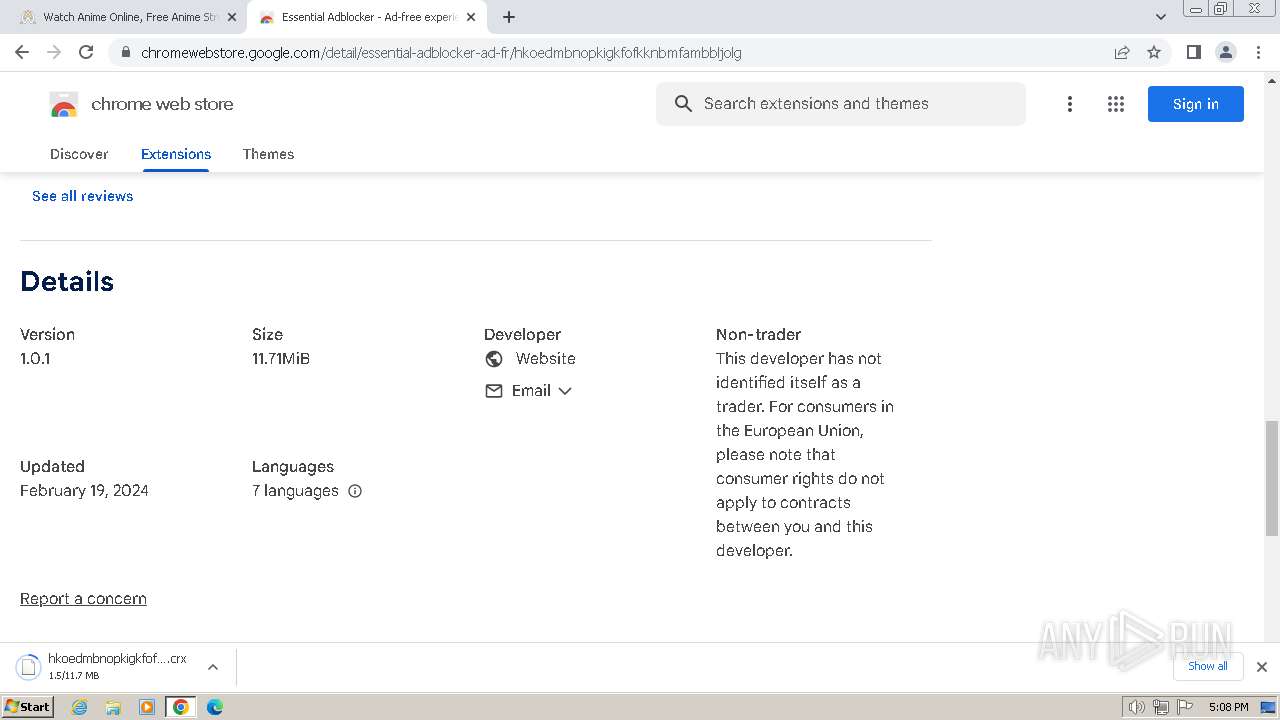Click the 5:08 PM taskbar clock
Viewport: 1280px width, 720px height.
[1228, 707]
